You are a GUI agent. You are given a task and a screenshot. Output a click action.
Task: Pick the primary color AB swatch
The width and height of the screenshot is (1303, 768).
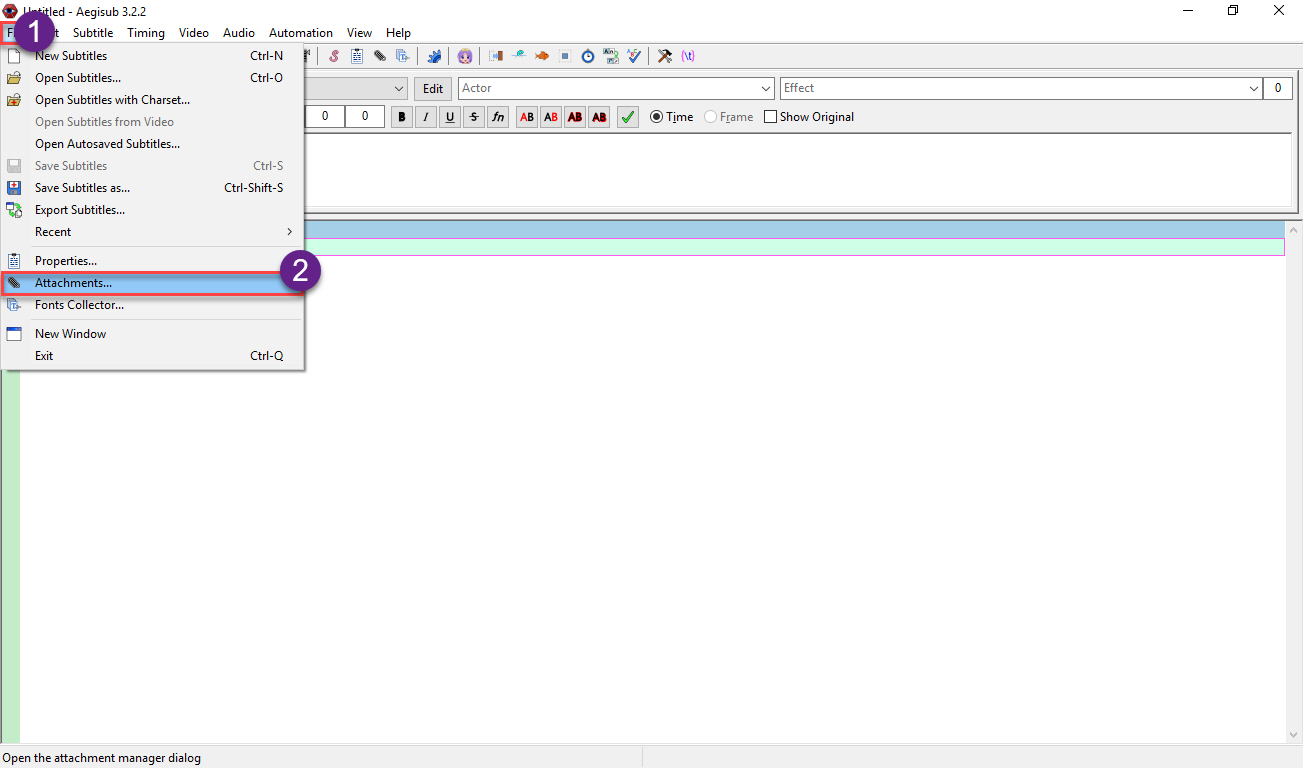click(527, 117)
